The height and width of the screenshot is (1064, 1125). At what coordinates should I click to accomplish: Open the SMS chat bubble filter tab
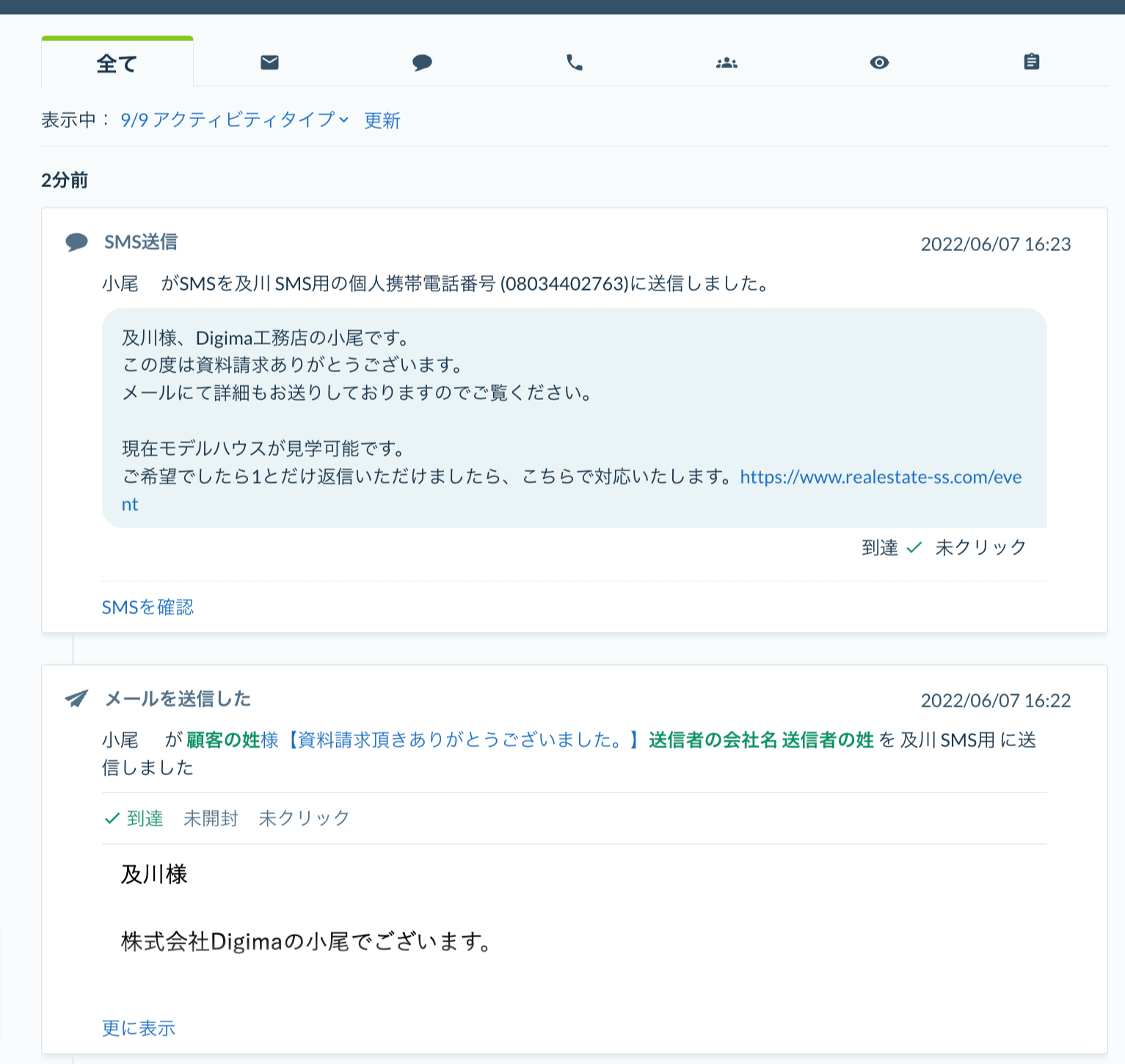click(423, 62)
